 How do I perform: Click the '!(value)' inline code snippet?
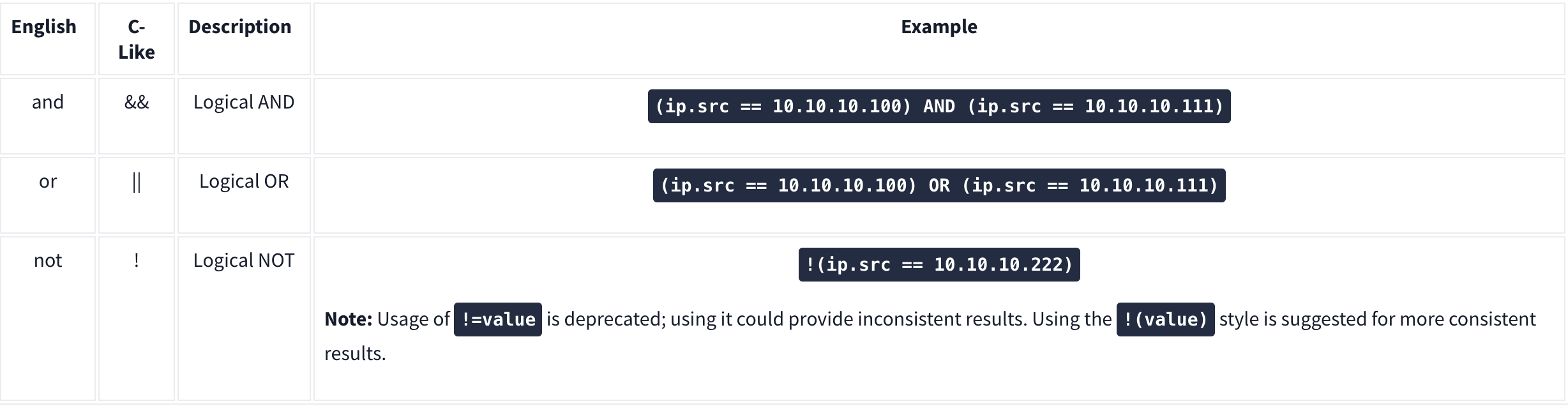(x=1166, y=319)
